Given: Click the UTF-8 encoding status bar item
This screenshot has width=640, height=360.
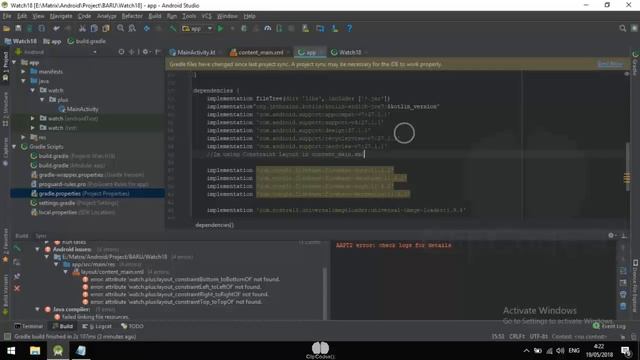Looking at the screenshot, I should [x=539, y=336].
